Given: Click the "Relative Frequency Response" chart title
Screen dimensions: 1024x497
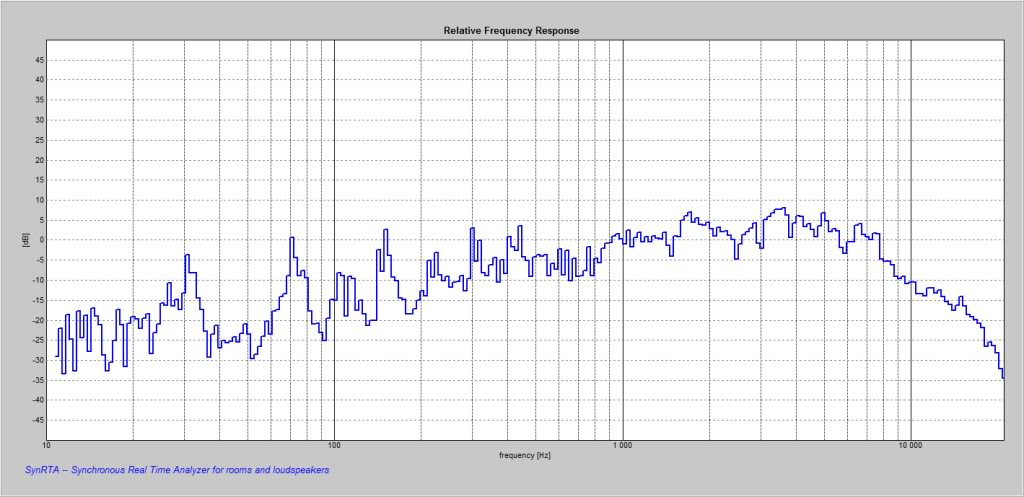Looking at the screenshot, I should tap(511, 30).
